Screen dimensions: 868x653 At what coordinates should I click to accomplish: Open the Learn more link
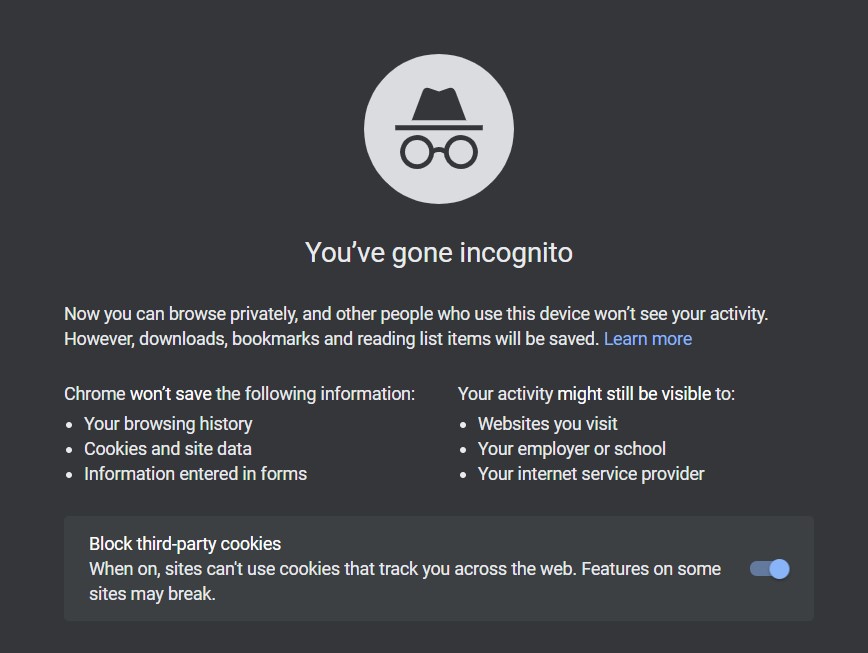click(x=648, y=339)
